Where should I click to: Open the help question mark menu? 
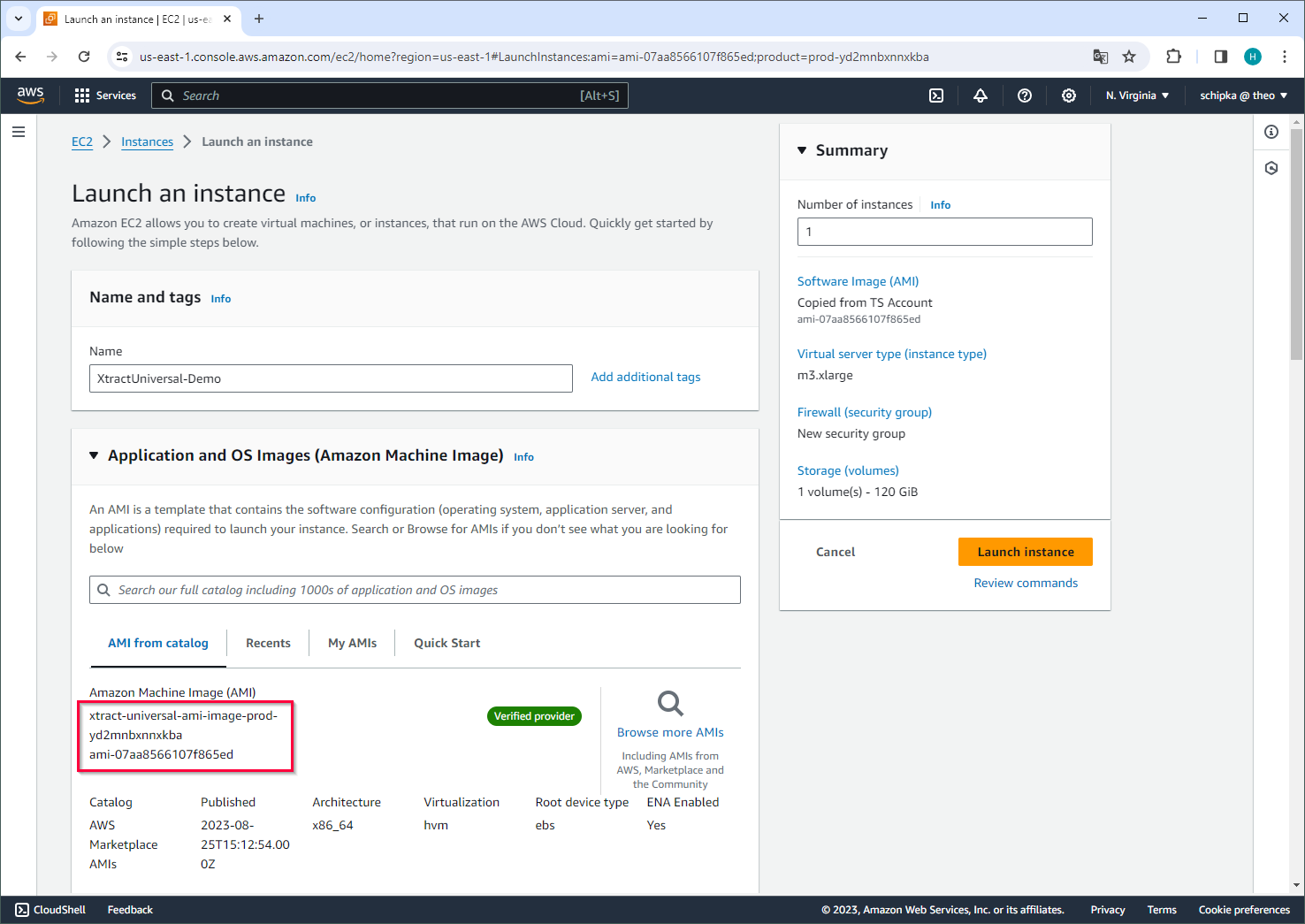1025,95
